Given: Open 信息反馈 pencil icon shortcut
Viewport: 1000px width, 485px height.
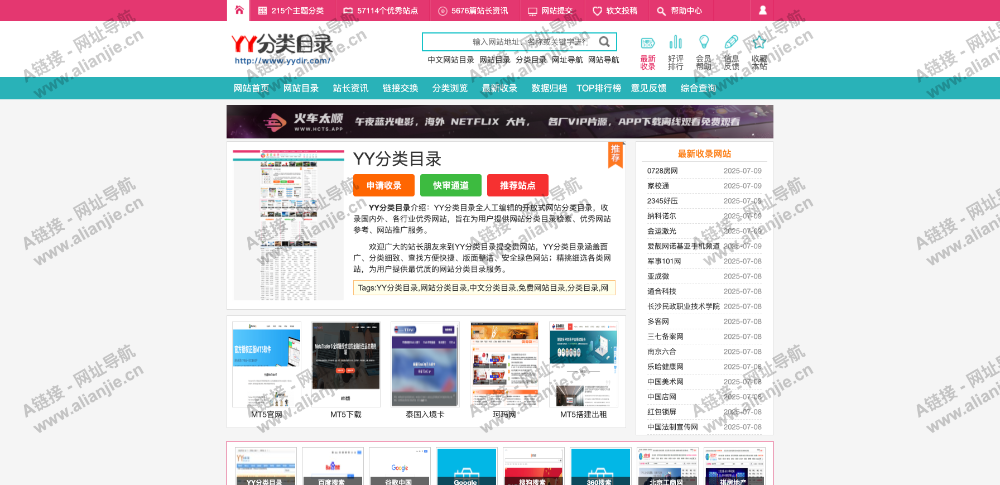Looking at the screenshot, I should pyautogui.click(x=732, y=43).
